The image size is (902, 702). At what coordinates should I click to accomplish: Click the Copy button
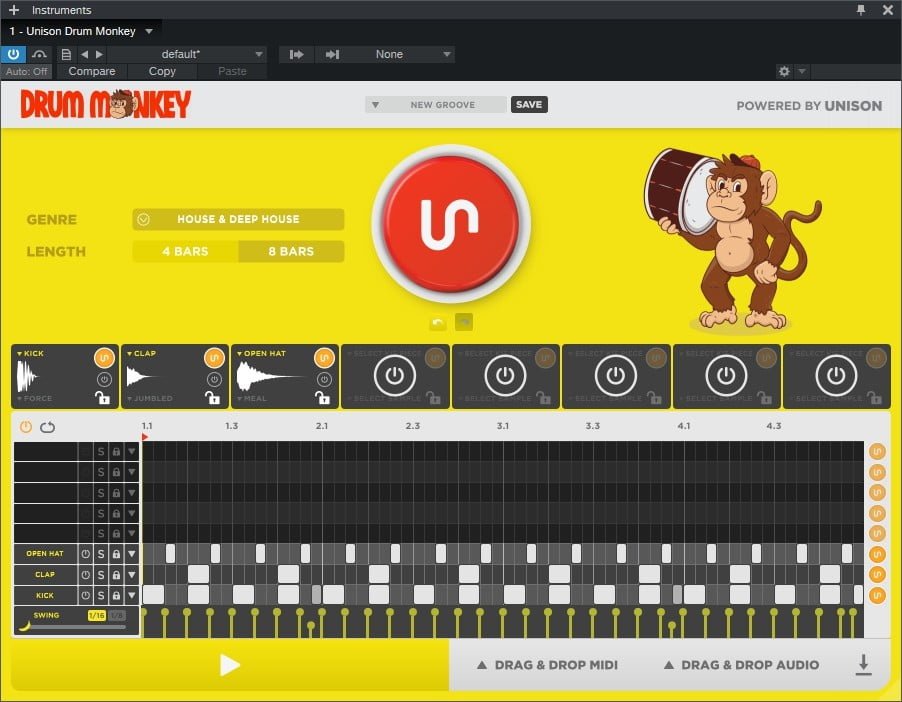pos(162,71)
